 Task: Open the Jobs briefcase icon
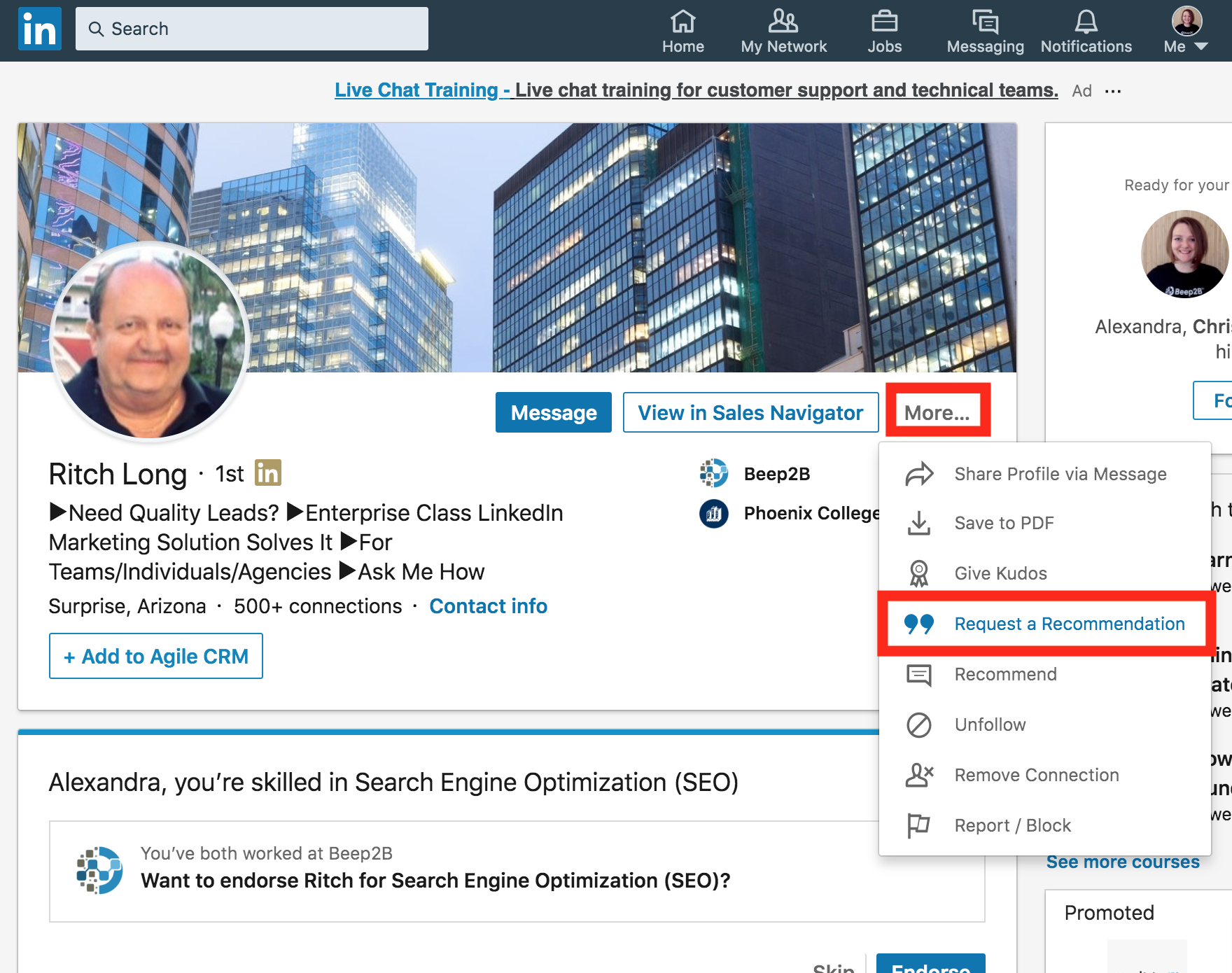click(x=885, y=22)
